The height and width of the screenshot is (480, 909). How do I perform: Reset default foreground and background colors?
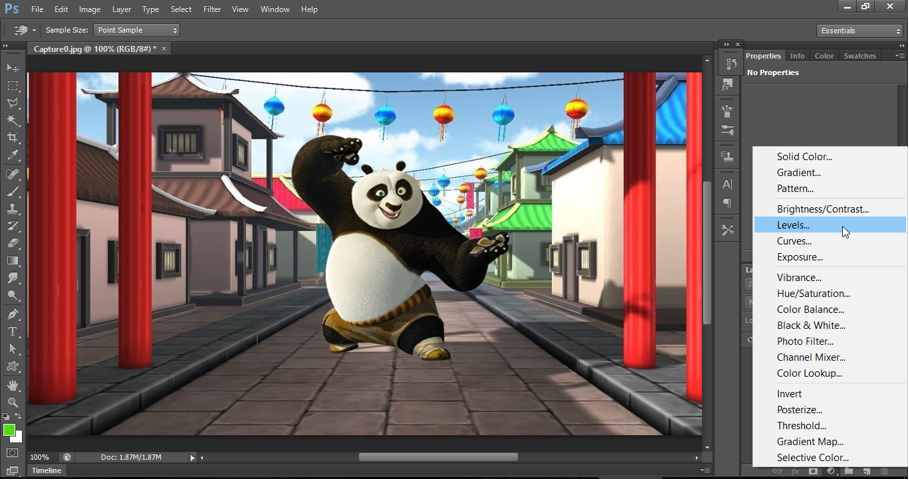click(6, 416)
